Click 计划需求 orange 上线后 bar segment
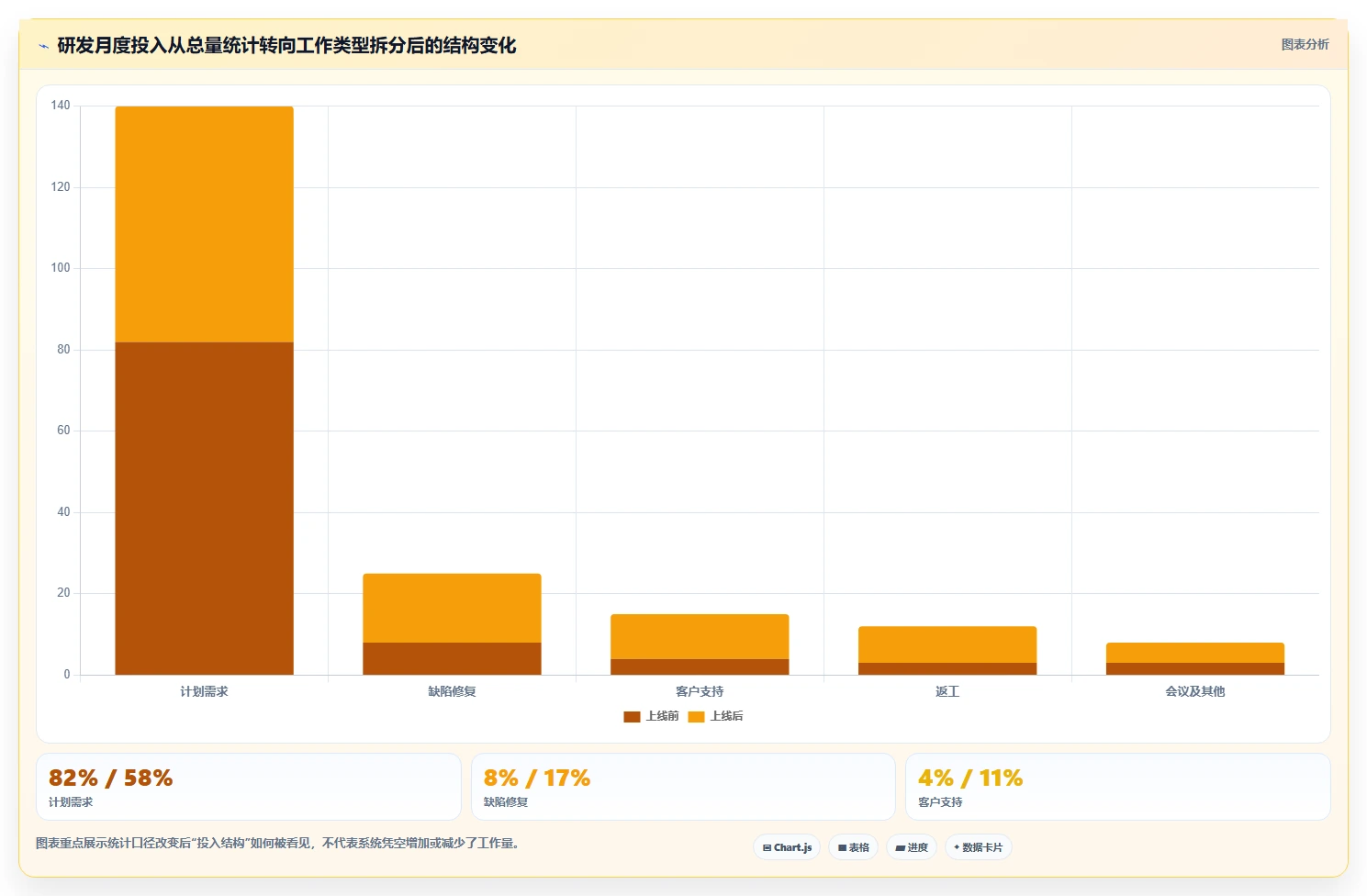This screenshot has width=1367, height=896. point(204,224)
